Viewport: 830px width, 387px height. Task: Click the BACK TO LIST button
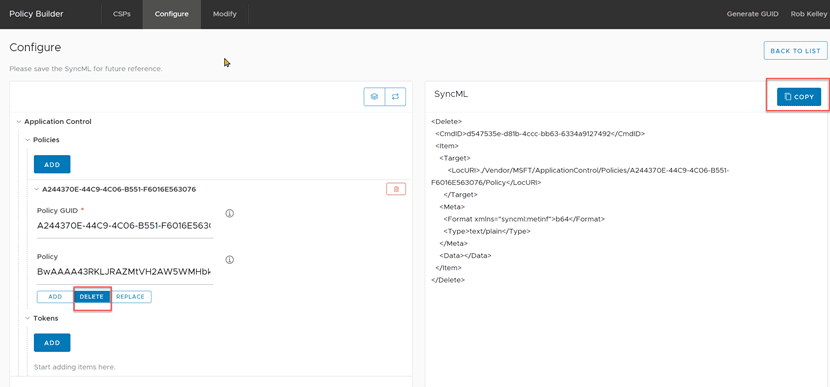pyautogui.click(x=795, y=51)
